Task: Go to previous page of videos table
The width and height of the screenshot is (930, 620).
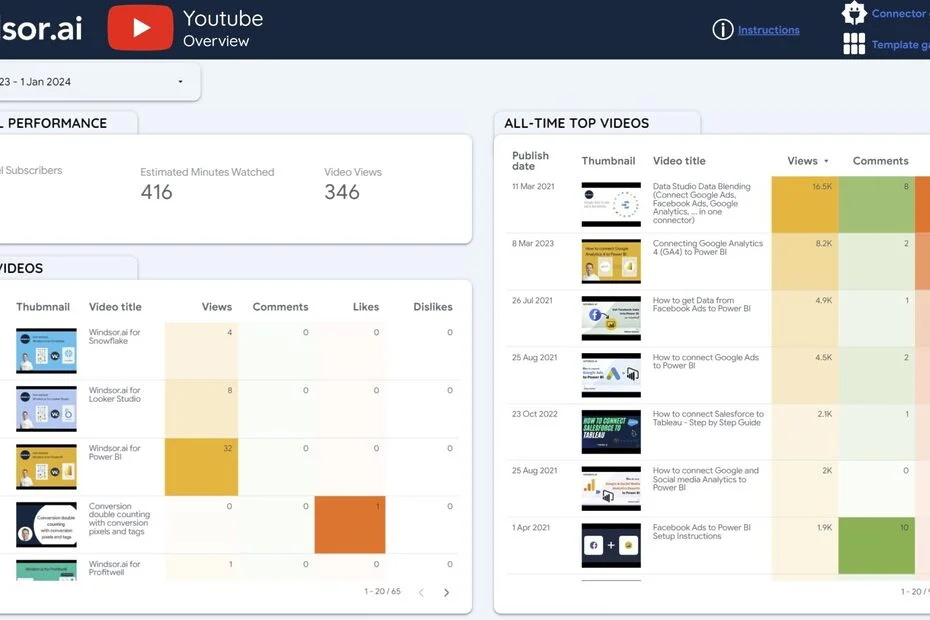Action: (421, 592)
